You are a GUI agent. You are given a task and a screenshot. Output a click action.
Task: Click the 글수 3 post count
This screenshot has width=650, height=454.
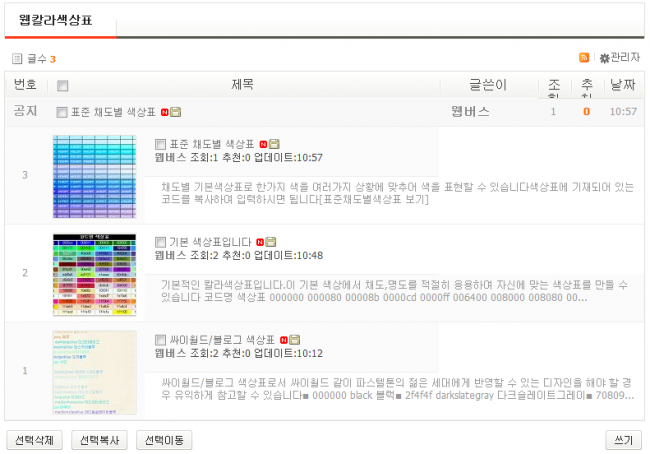pos(41,59)
